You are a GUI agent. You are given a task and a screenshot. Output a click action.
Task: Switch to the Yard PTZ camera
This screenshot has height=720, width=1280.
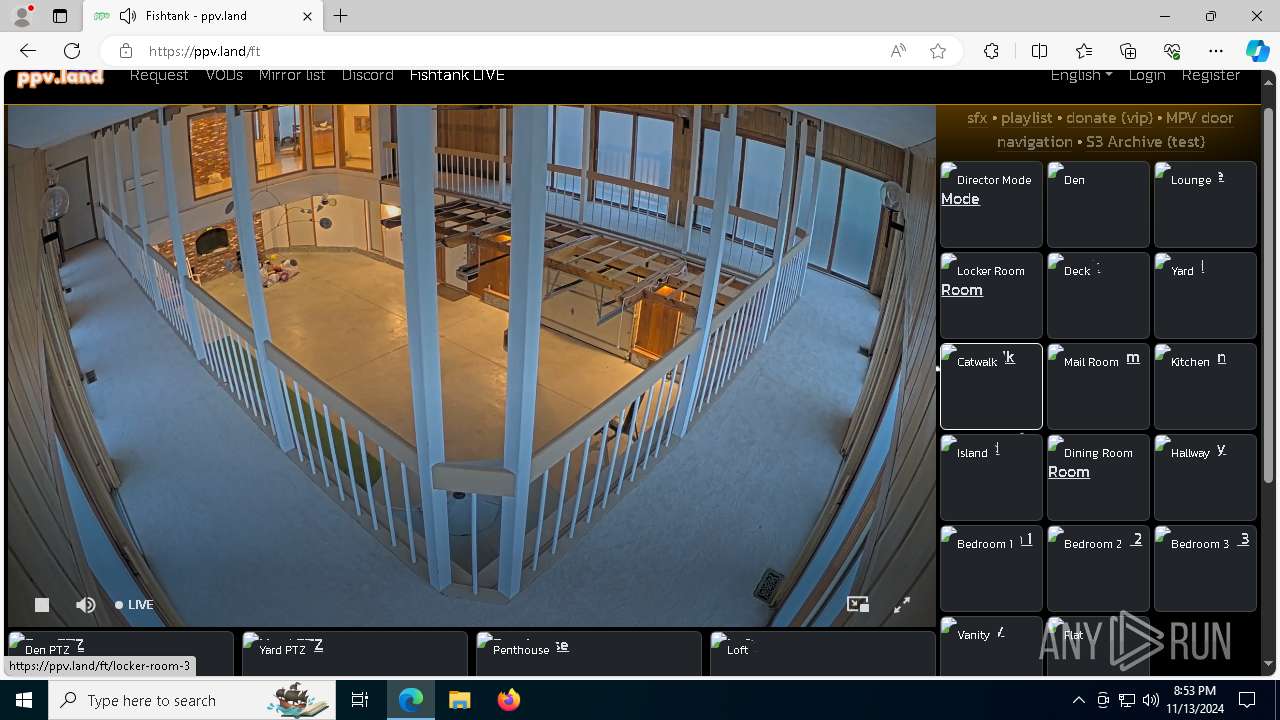pos(354,653)
